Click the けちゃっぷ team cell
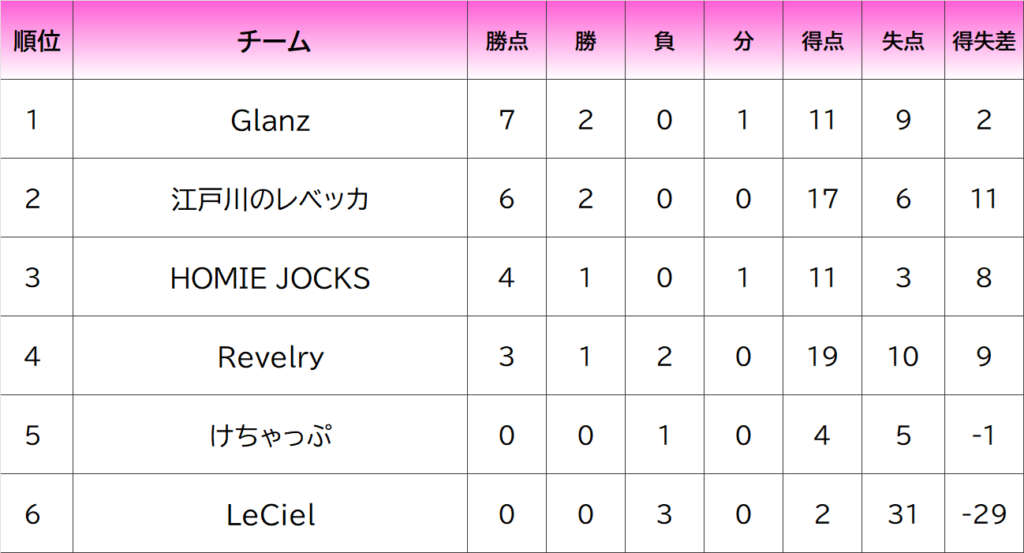Screen dimensions: 1024x553 270,435
